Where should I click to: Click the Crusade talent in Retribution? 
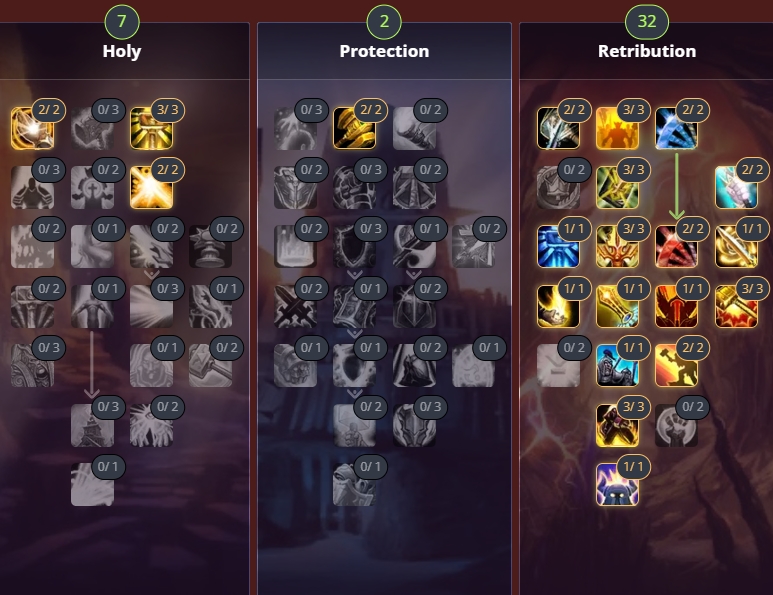point(617,128)
